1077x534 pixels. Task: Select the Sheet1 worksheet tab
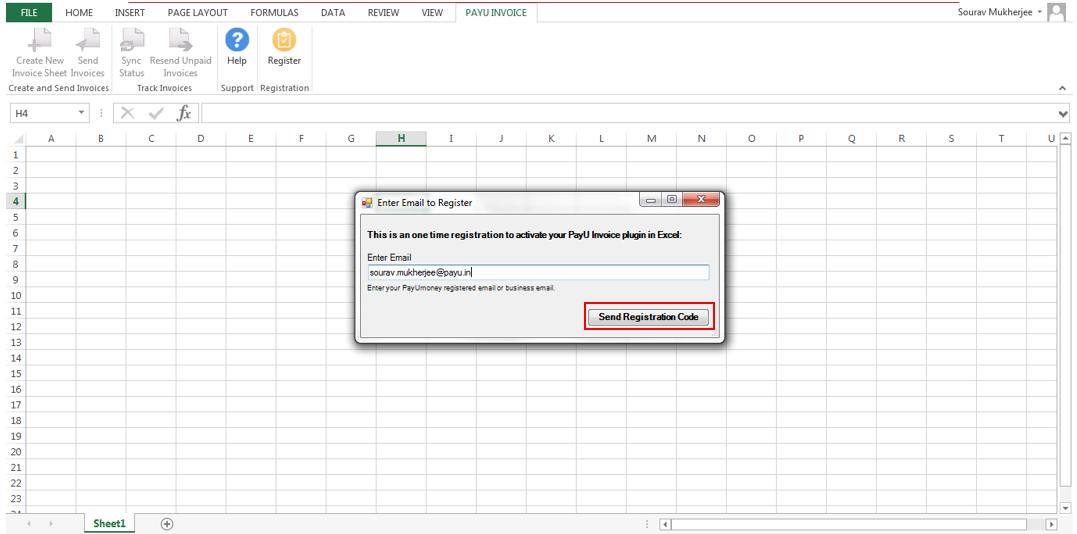pos(110,524)
